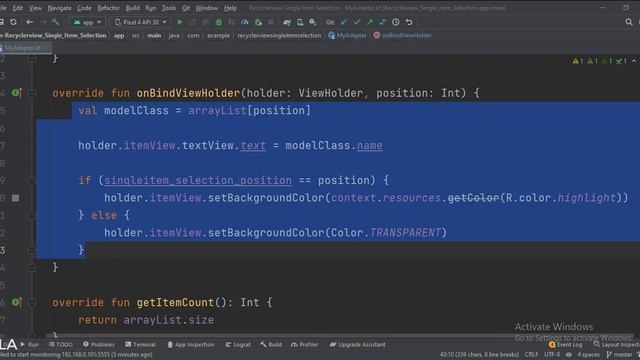Show Git history clock icon
This screenshot has width=640, height=360.
tap(396, 22)
